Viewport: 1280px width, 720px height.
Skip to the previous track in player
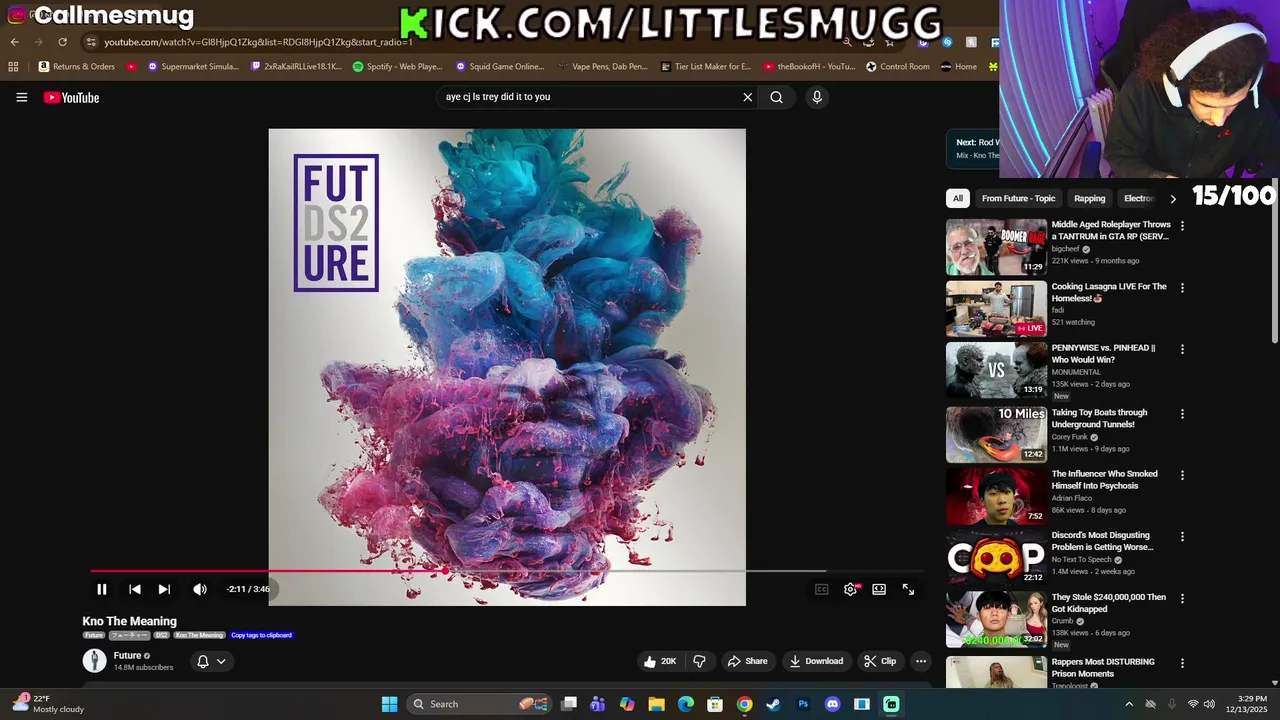pos(135,589)
